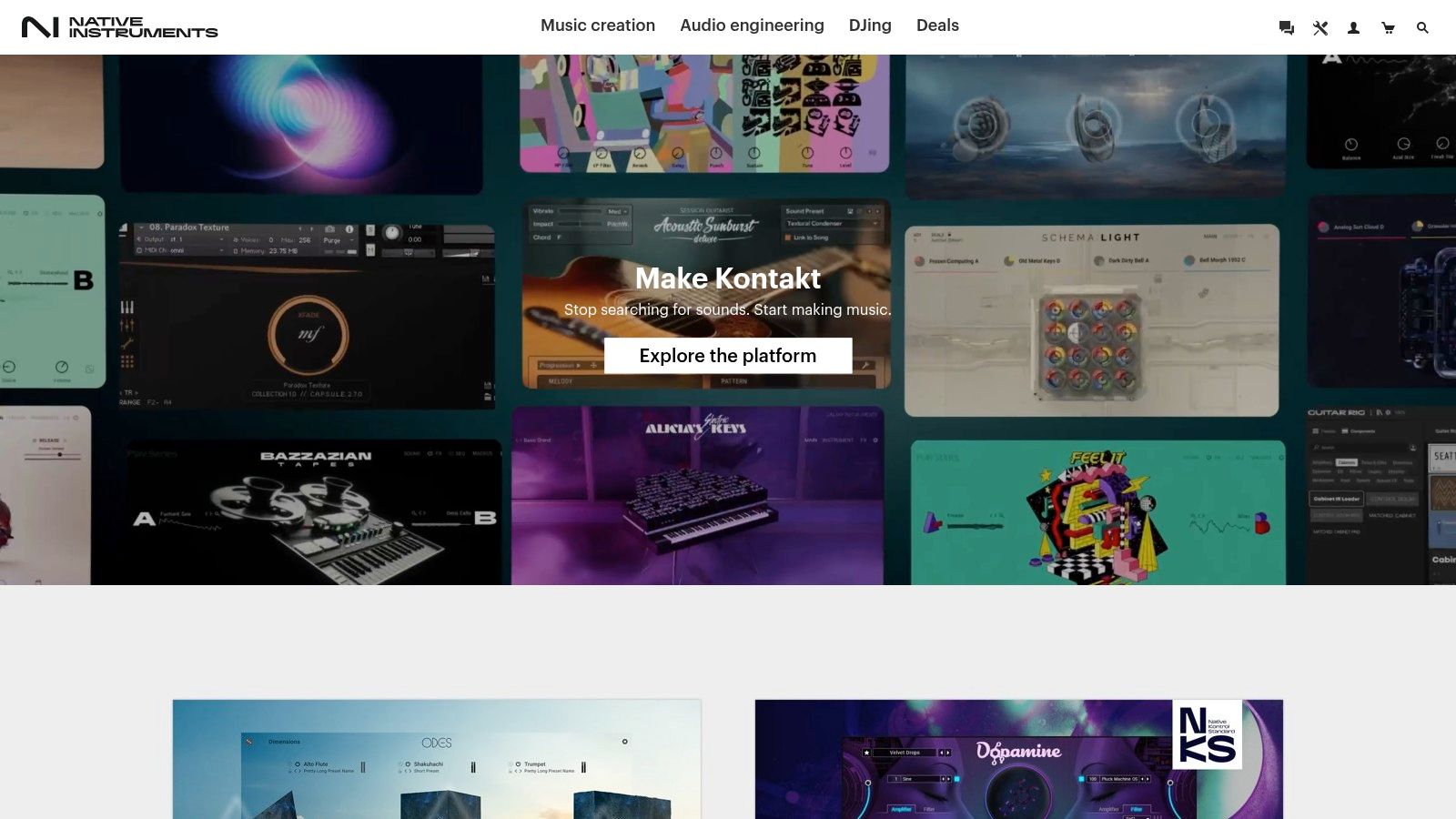Open the Deals page
This screenshot has height=819, width=1456.
point(936,25)
